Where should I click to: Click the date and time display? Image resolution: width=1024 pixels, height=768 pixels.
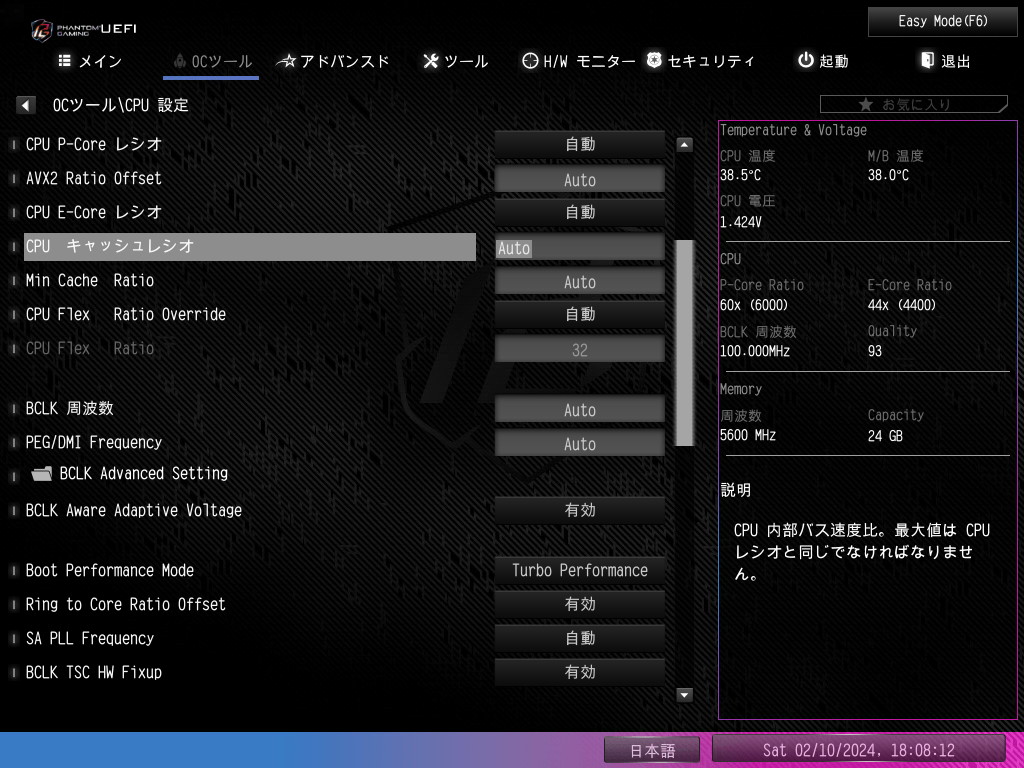click(858, 750)
